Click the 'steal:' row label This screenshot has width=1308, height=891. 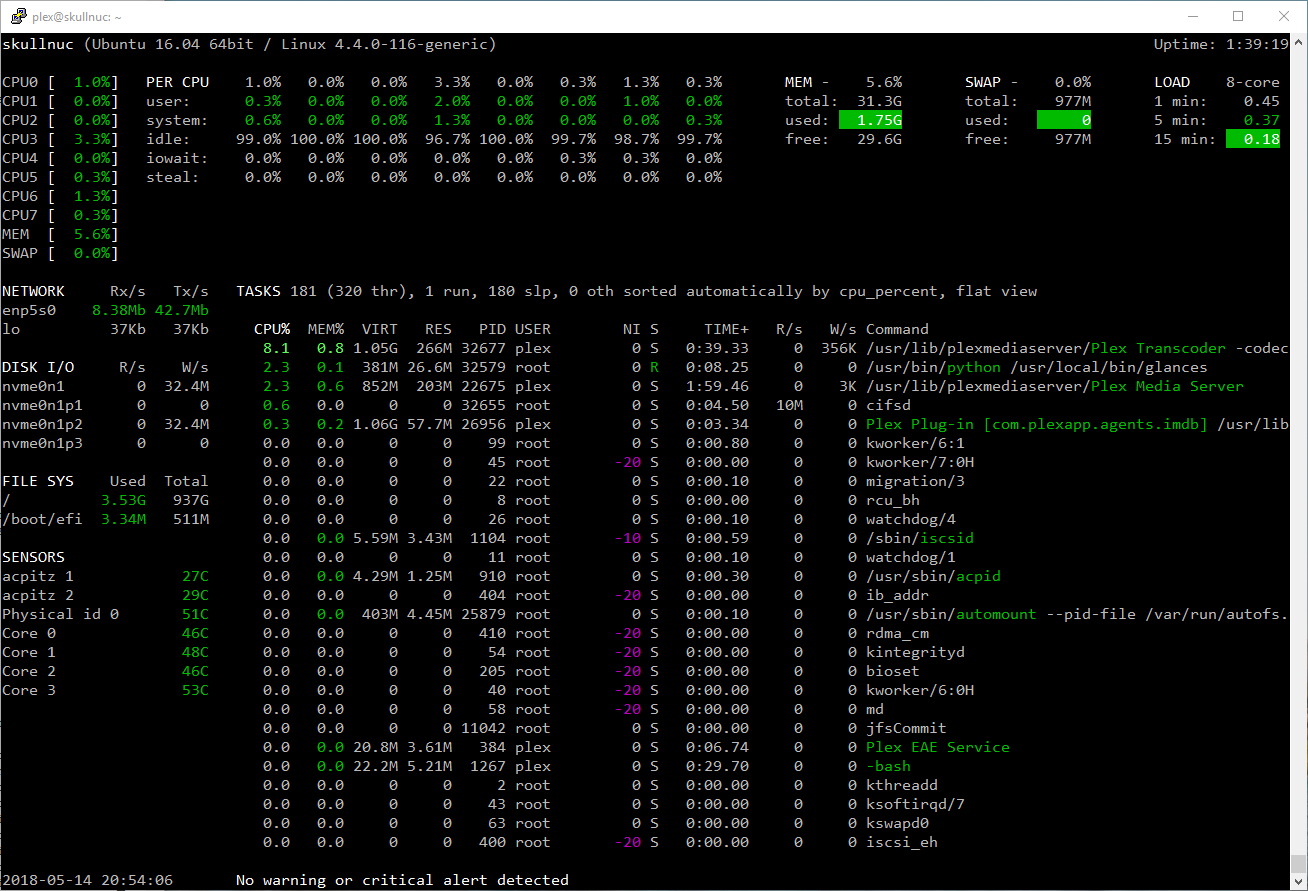(x=173, y=177)
